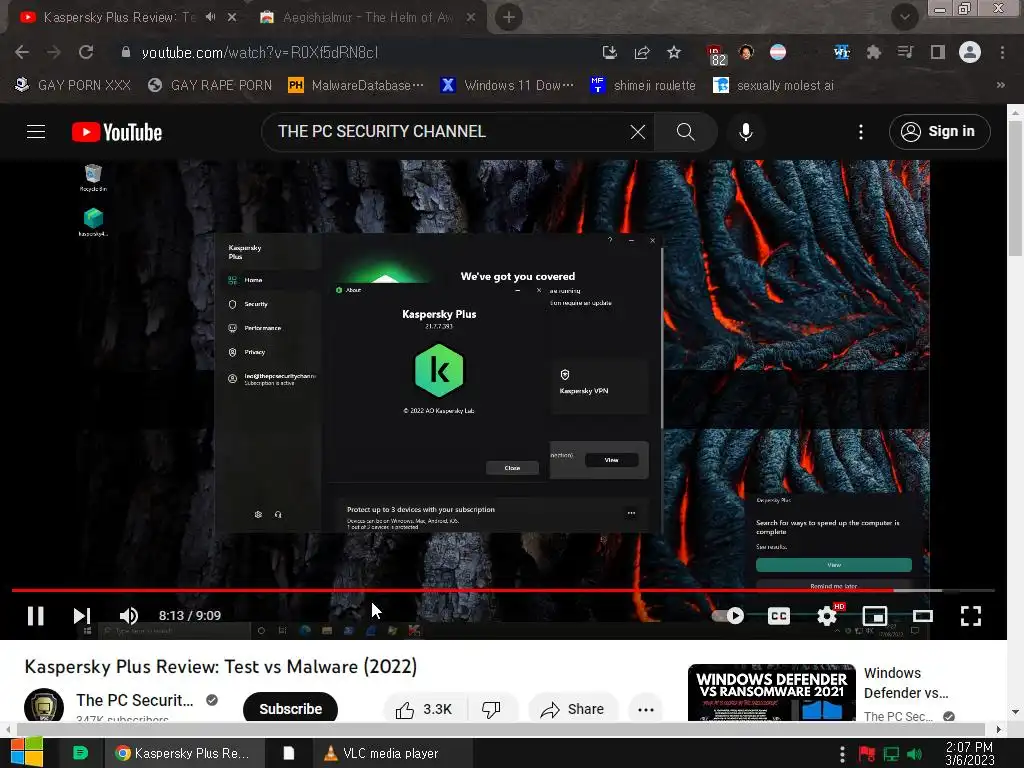Open the media control icon in toolbar
Image resolution: width=1024 pixels, height=768 pixels.
(x=905, y=52)
